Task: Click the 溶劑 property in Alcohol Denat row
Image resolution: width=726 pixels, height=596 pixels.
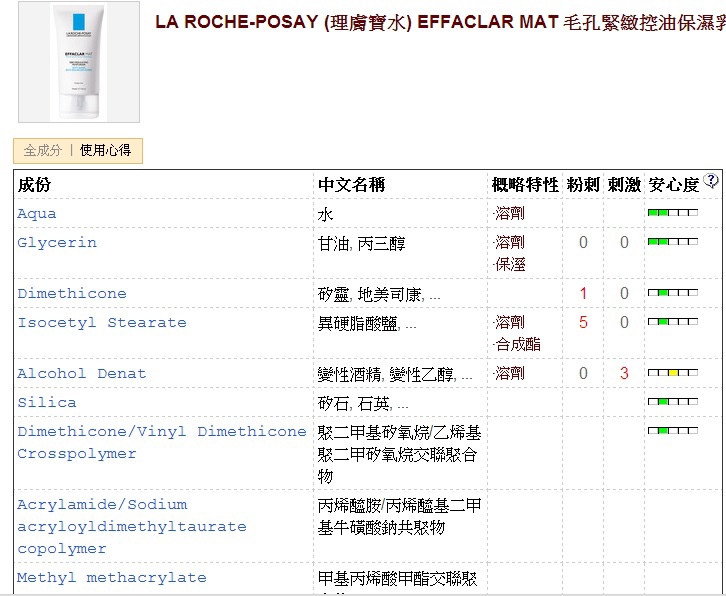Action: pyautogui.click(x=509, y=373)
